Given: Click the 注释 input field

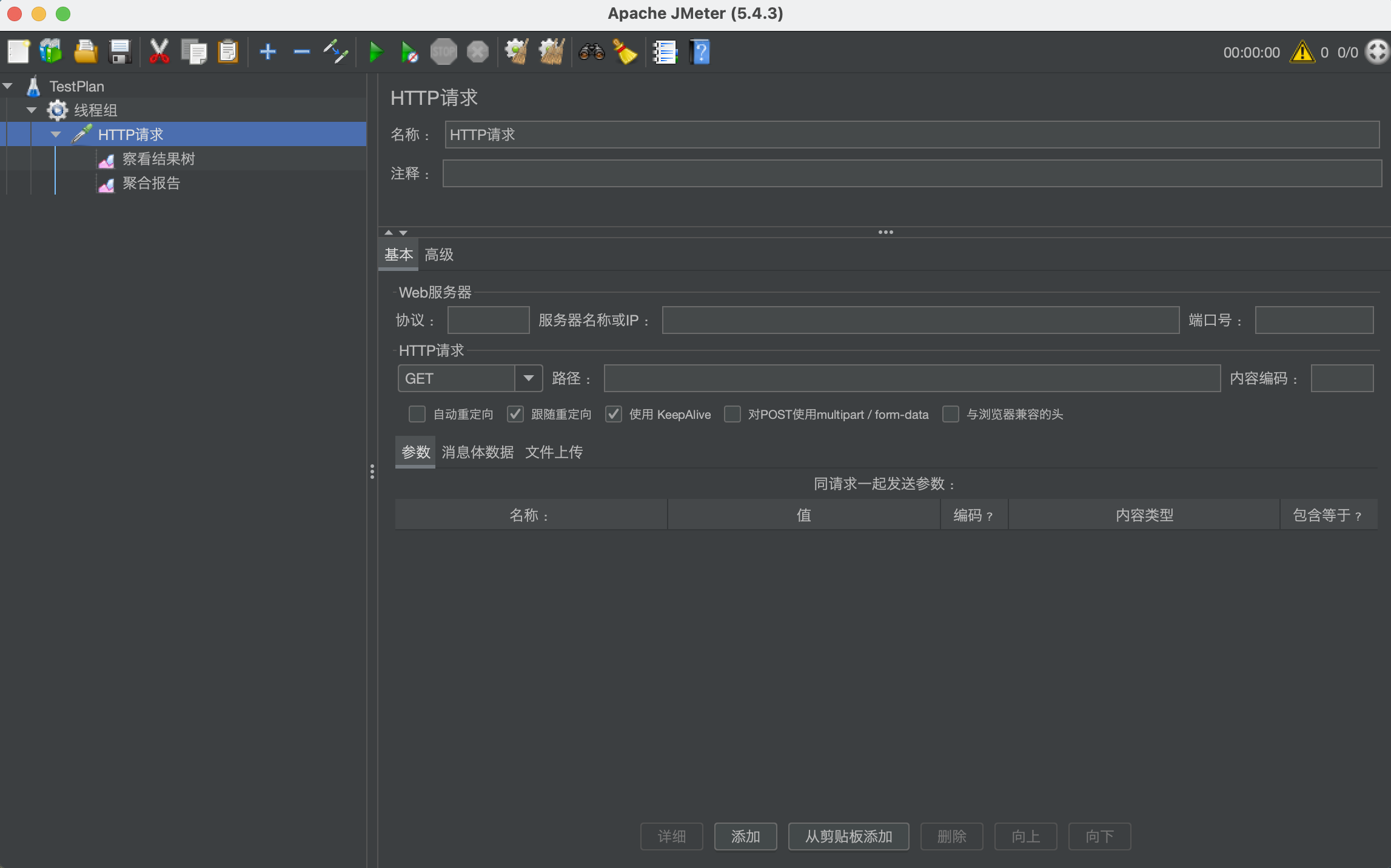Looking at the screenshot, I should 912,173.
